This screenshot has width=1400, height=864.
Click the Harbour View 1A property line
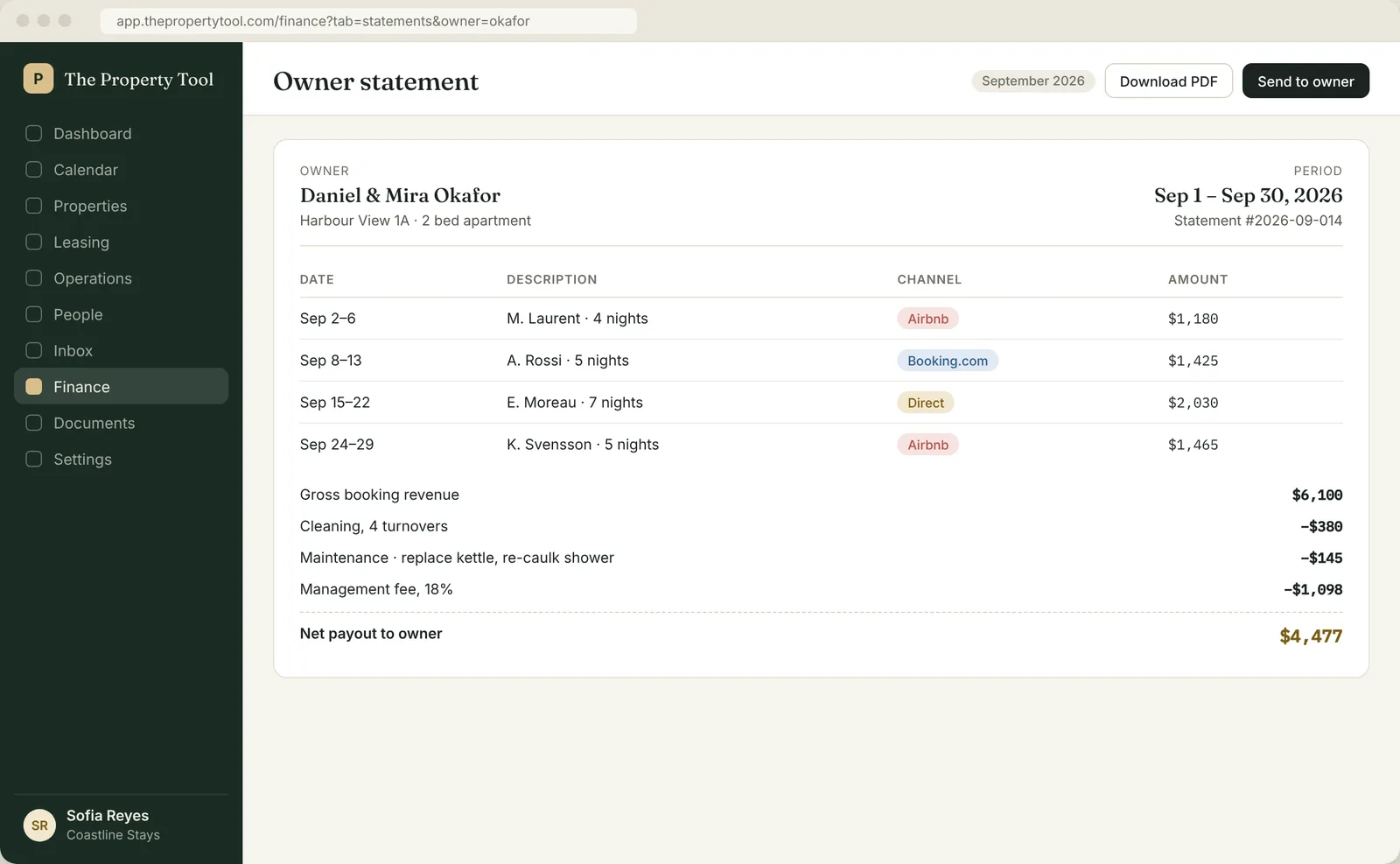coord(416,221)
